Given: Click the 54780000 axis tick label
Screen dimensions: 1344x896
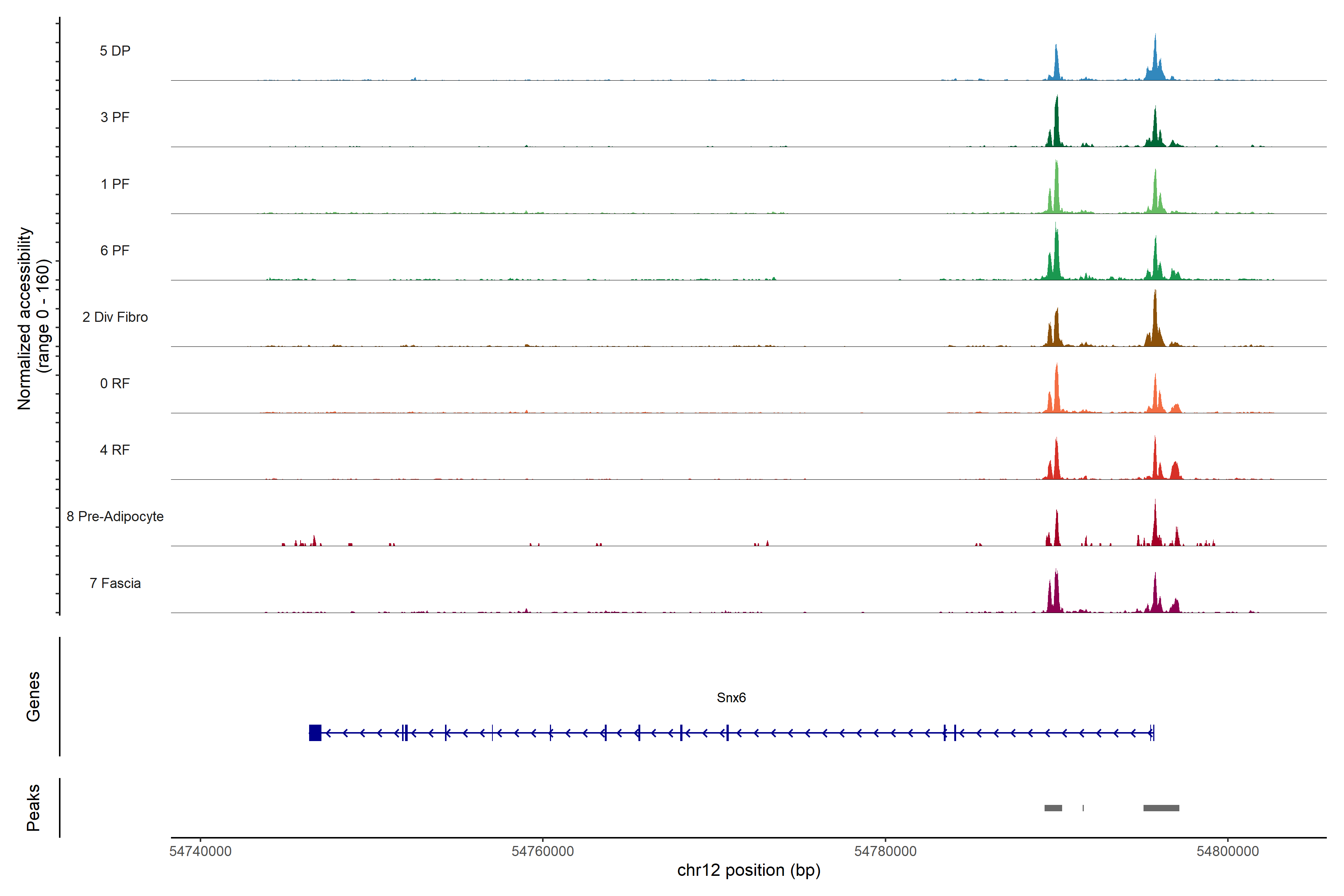Looking at the screenshot, I should 885,852.
